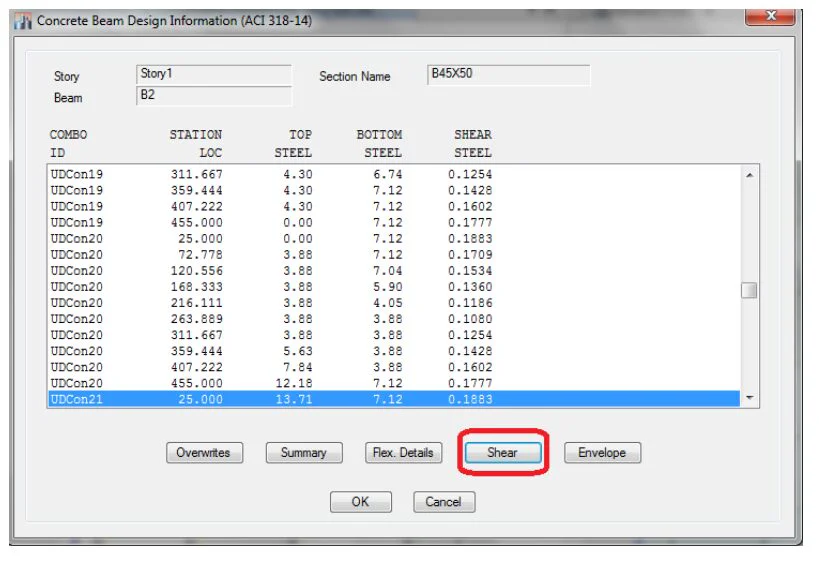This screenshot has width=819, height=567.
Task: Click the TOP STEEL column header
Action: click(294, 144)
